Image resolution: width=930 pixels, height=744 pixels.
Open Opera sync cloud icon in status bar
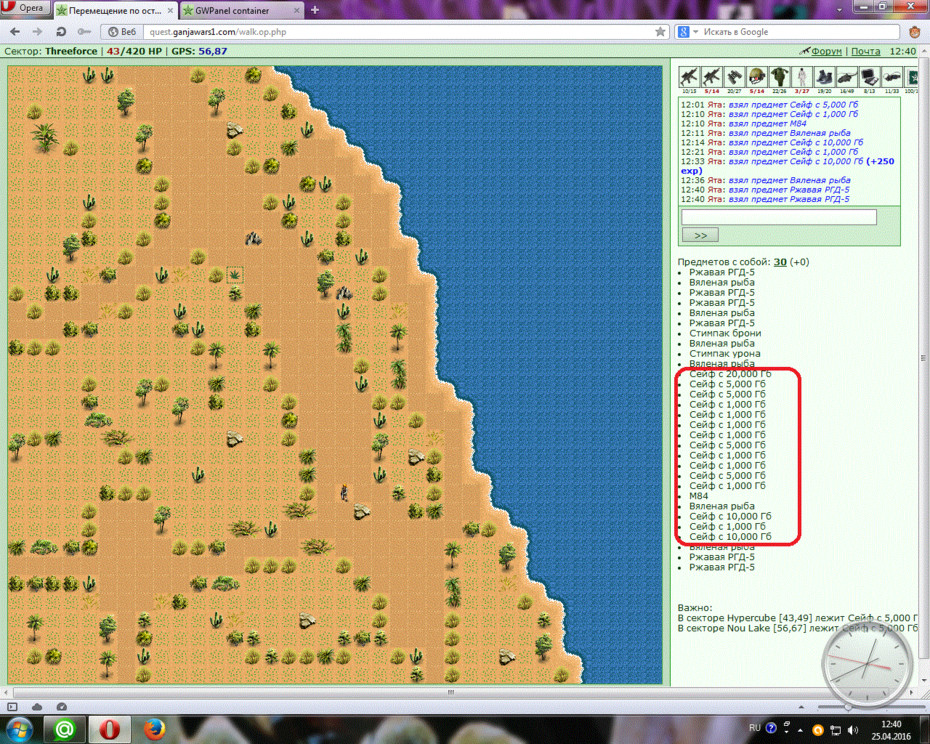click(37, 707)
